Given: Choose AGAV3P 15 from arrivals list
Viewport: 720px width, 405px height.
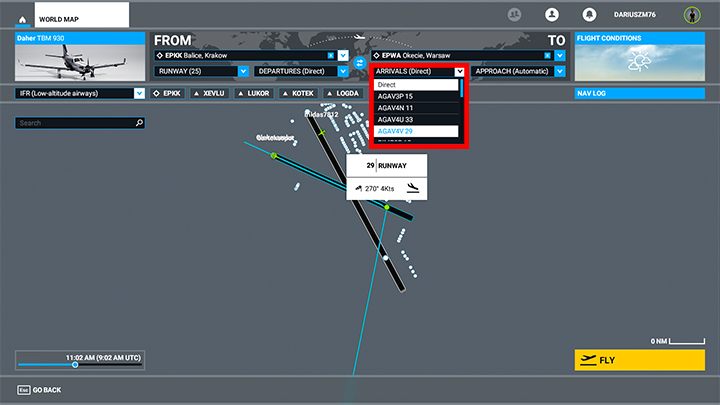Looking at the screenshot, I should tap(415, 97).
